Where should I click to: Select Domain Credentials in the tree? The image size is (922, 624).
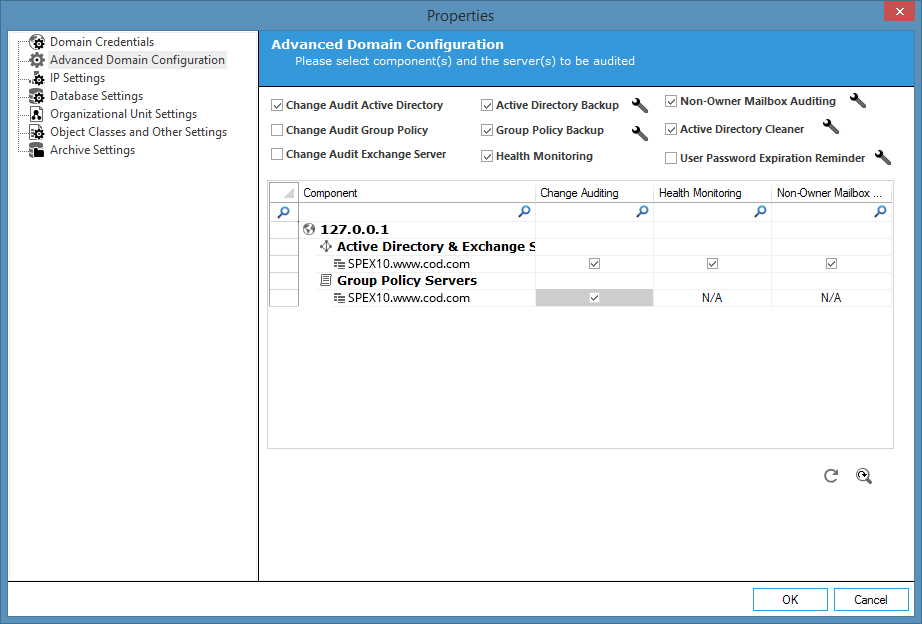coord(102,42)
